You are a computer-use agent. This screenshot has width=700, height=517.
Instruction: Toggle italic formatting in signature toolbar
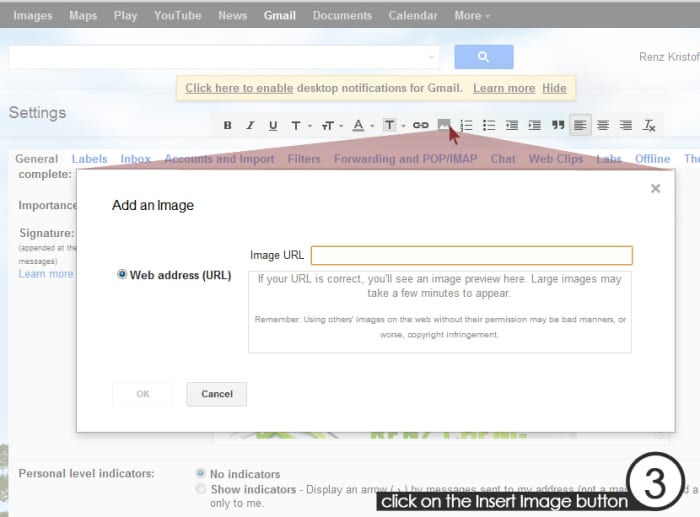(250, 125)
